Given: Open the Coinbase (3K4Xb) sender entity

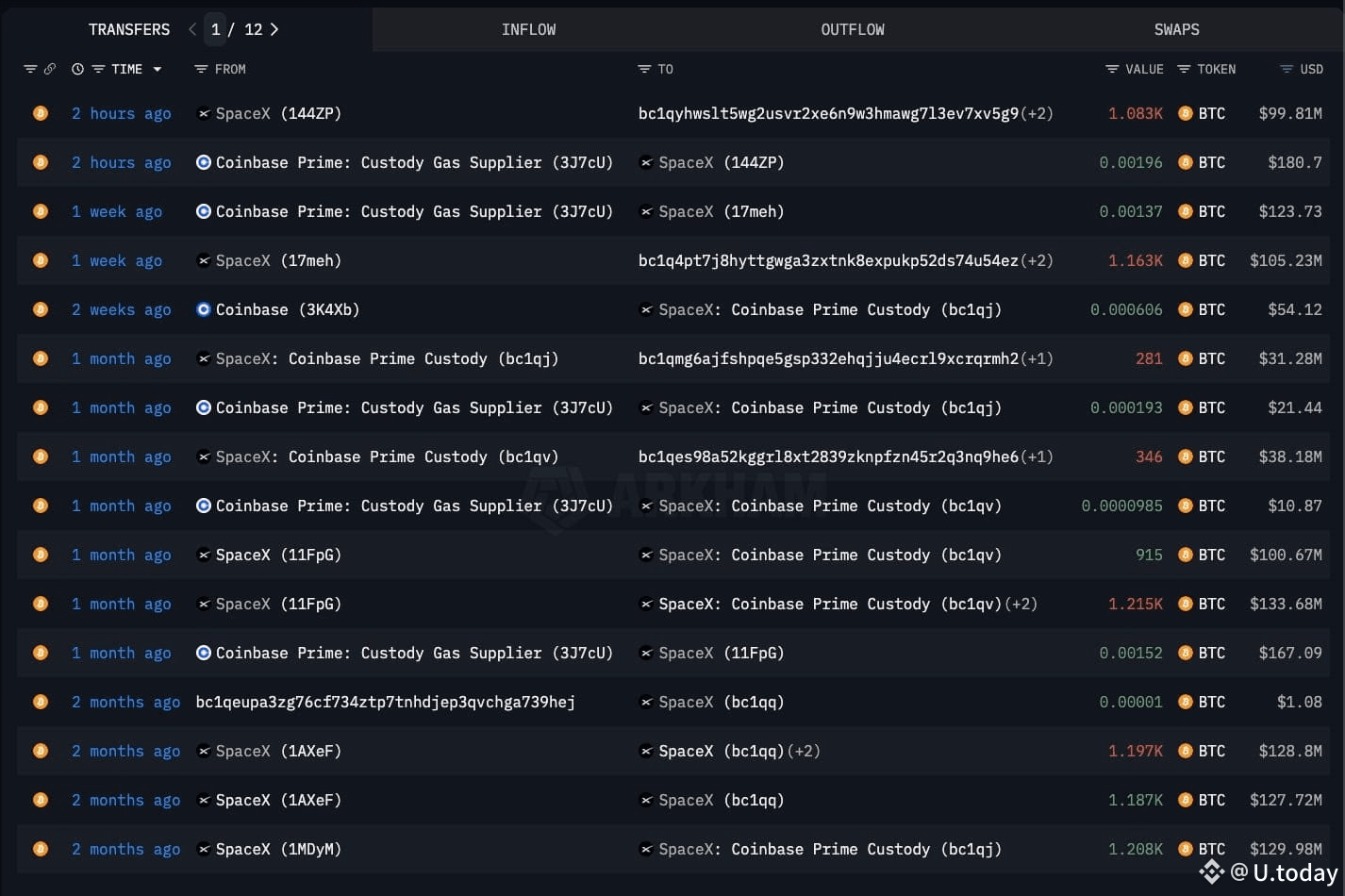Looking at the screenshot, I should tap(288, 309).
